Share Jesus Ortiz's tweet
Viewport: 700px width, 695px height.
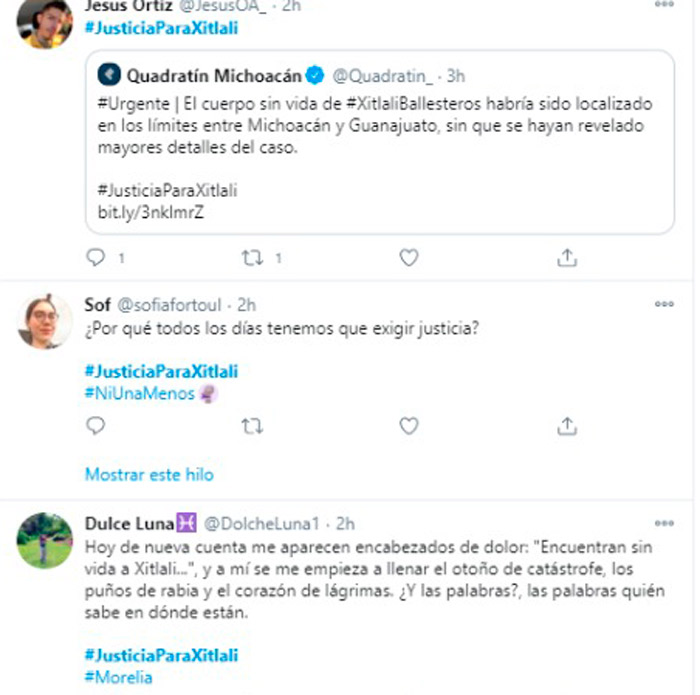[x=566, y=258]
